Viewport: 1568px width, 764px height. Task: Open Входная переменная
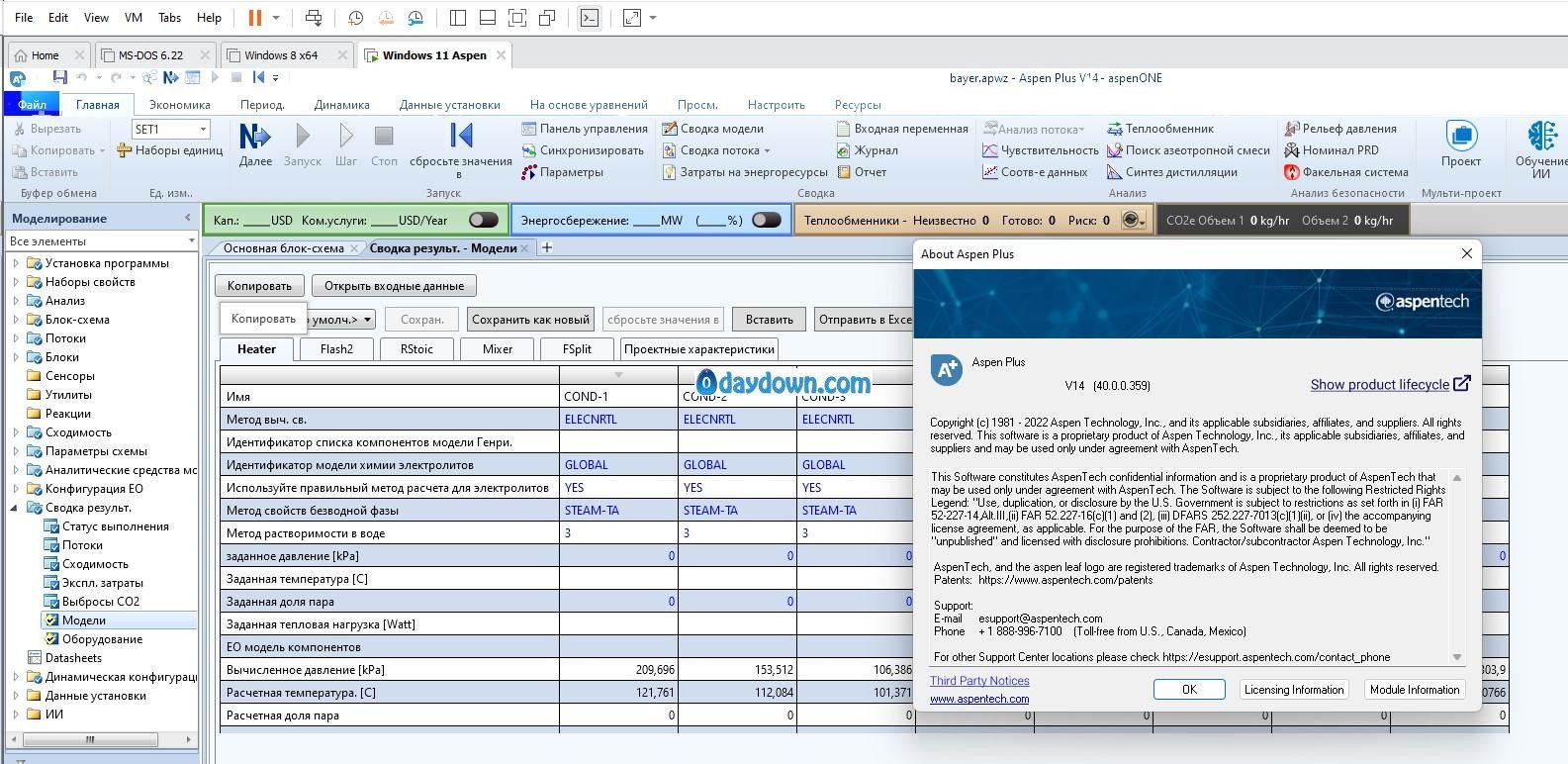pos(901,129)
